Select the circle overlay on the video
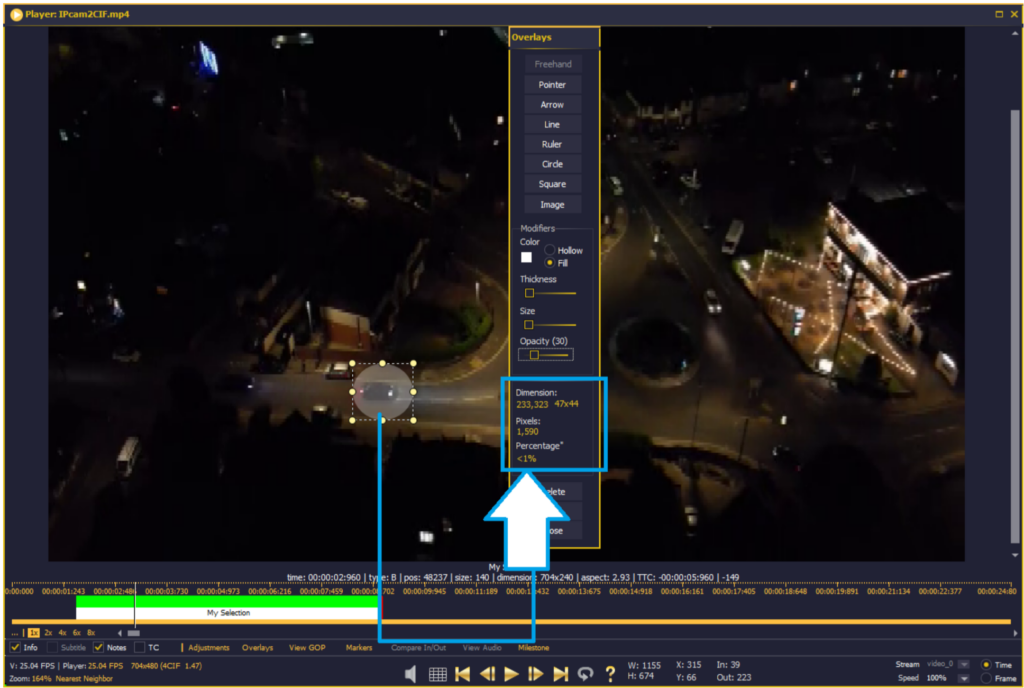This screenshot has width=1024, height=688. tap(383, 392)
